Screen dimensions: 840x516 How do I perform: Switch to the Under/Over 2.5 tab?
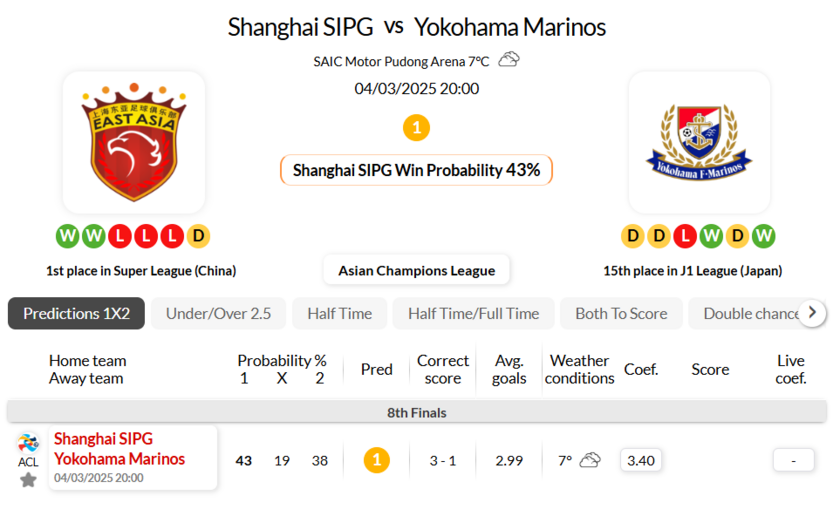[218, 313]
